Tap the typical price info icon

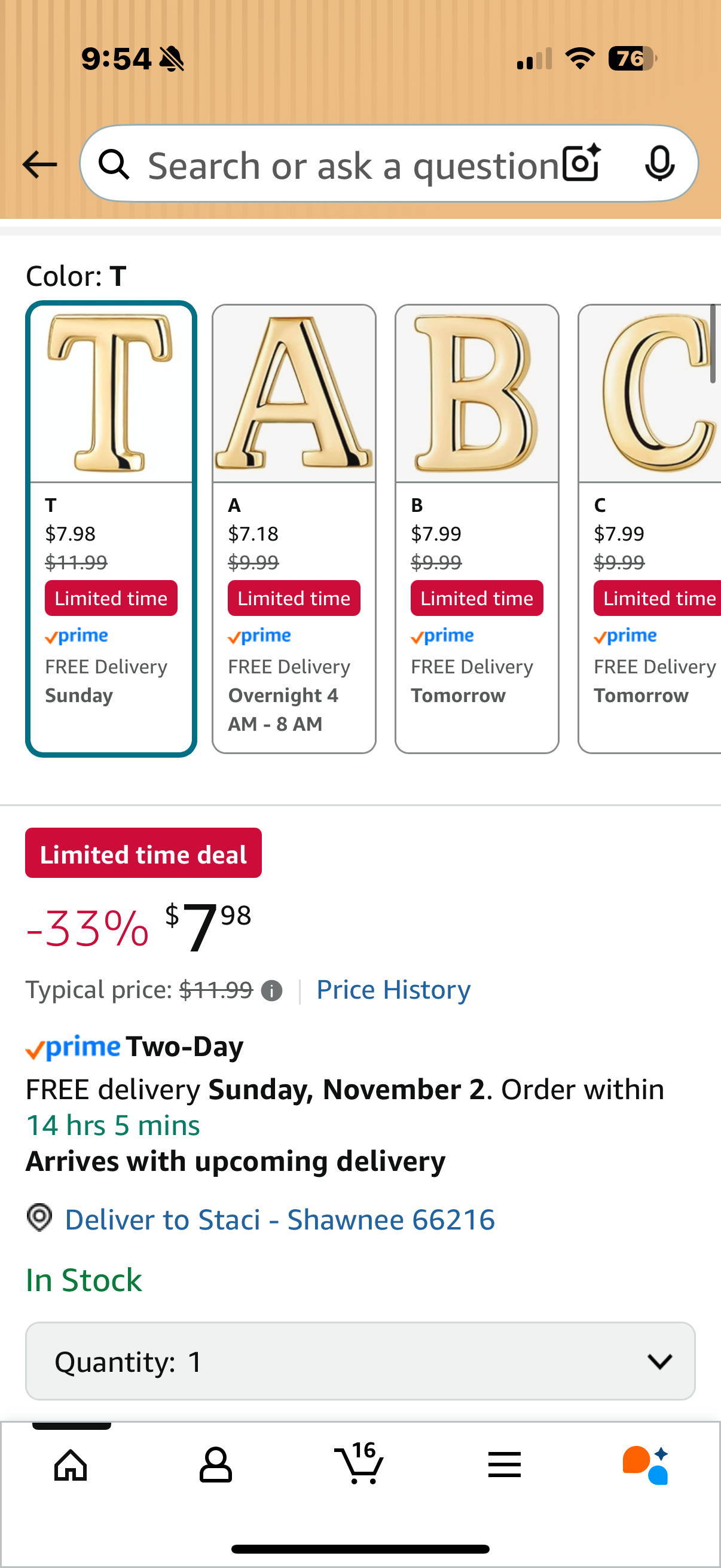coord(272,989)
